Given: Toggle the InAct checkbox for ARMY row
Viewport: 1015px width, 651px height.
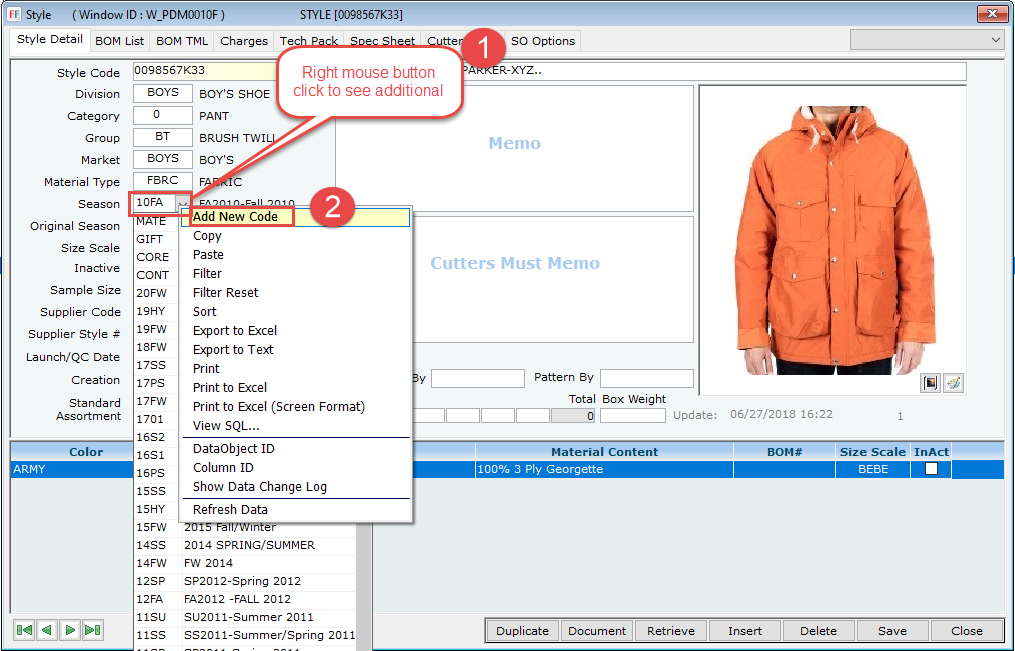Looking at the screenshot, I should pyautogui.click(x=931, y=469).
